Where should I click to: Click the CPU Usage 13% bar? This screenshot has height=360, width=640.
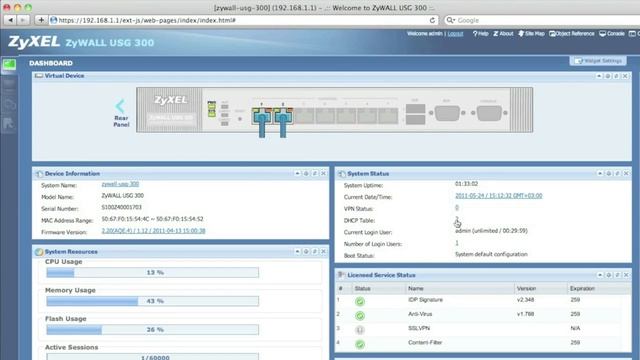[x=152, y=272]
